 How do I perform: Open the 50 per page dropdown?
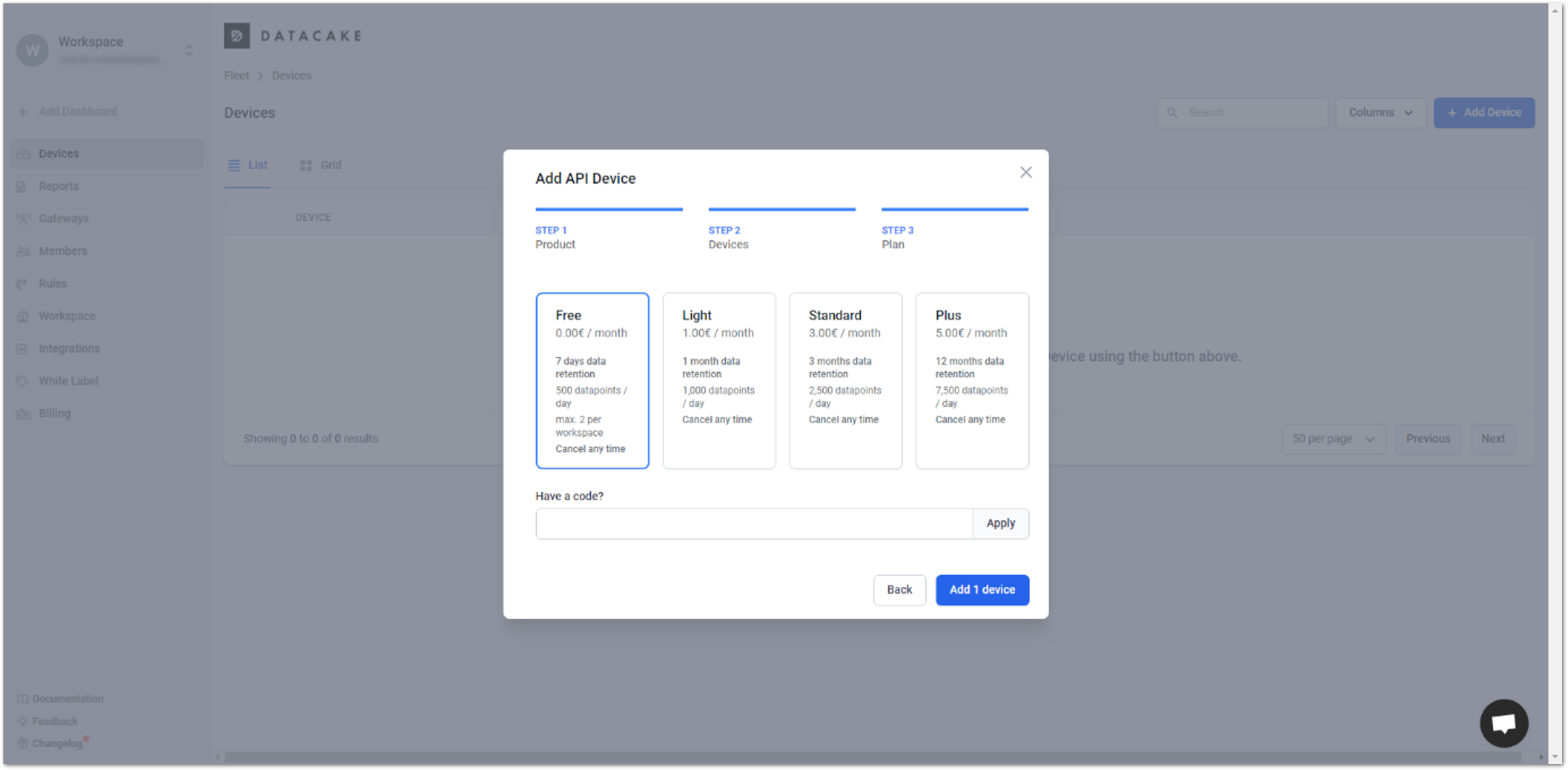tap(1333, 439)
